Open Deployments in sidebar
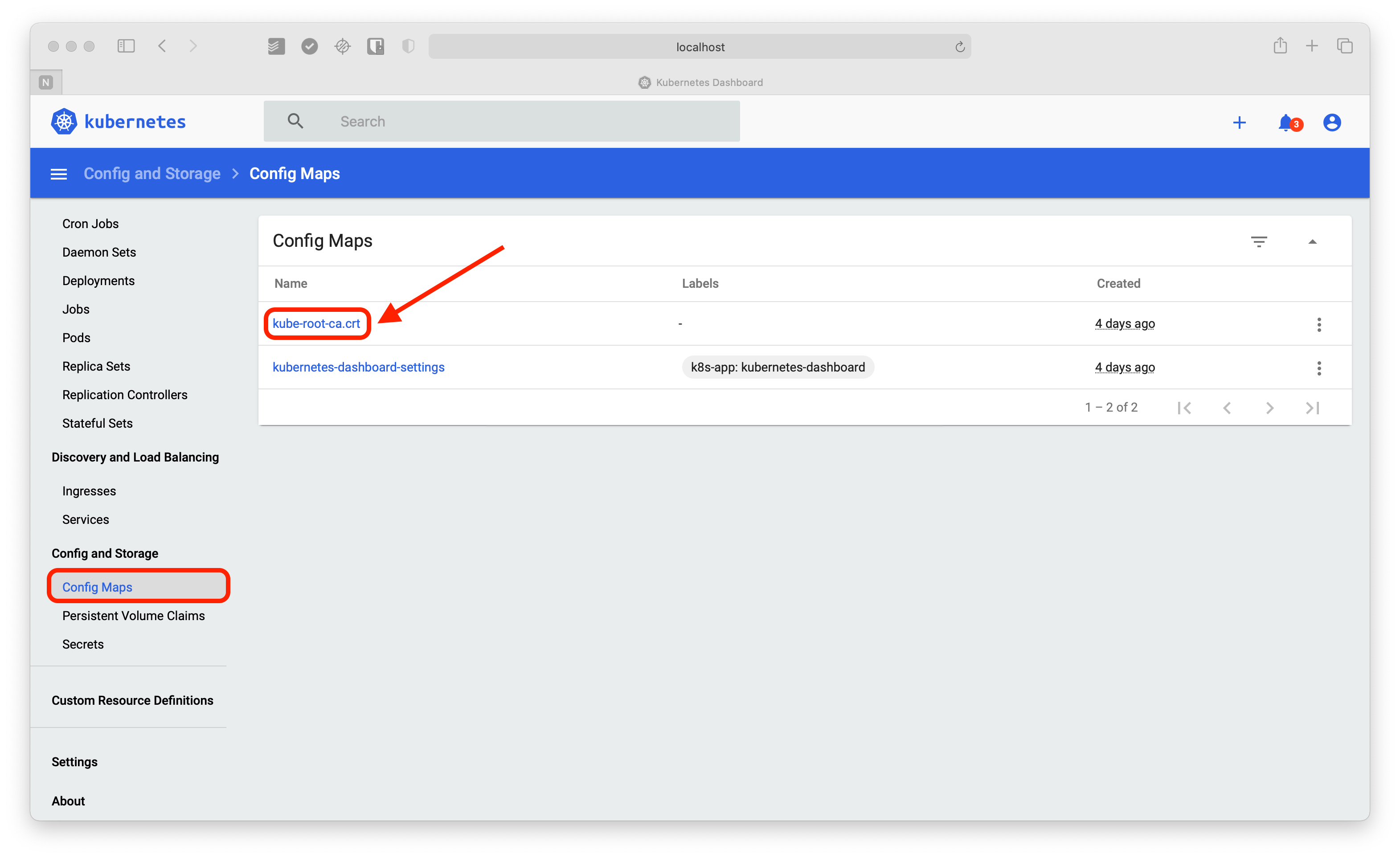 tap(98, 281)
